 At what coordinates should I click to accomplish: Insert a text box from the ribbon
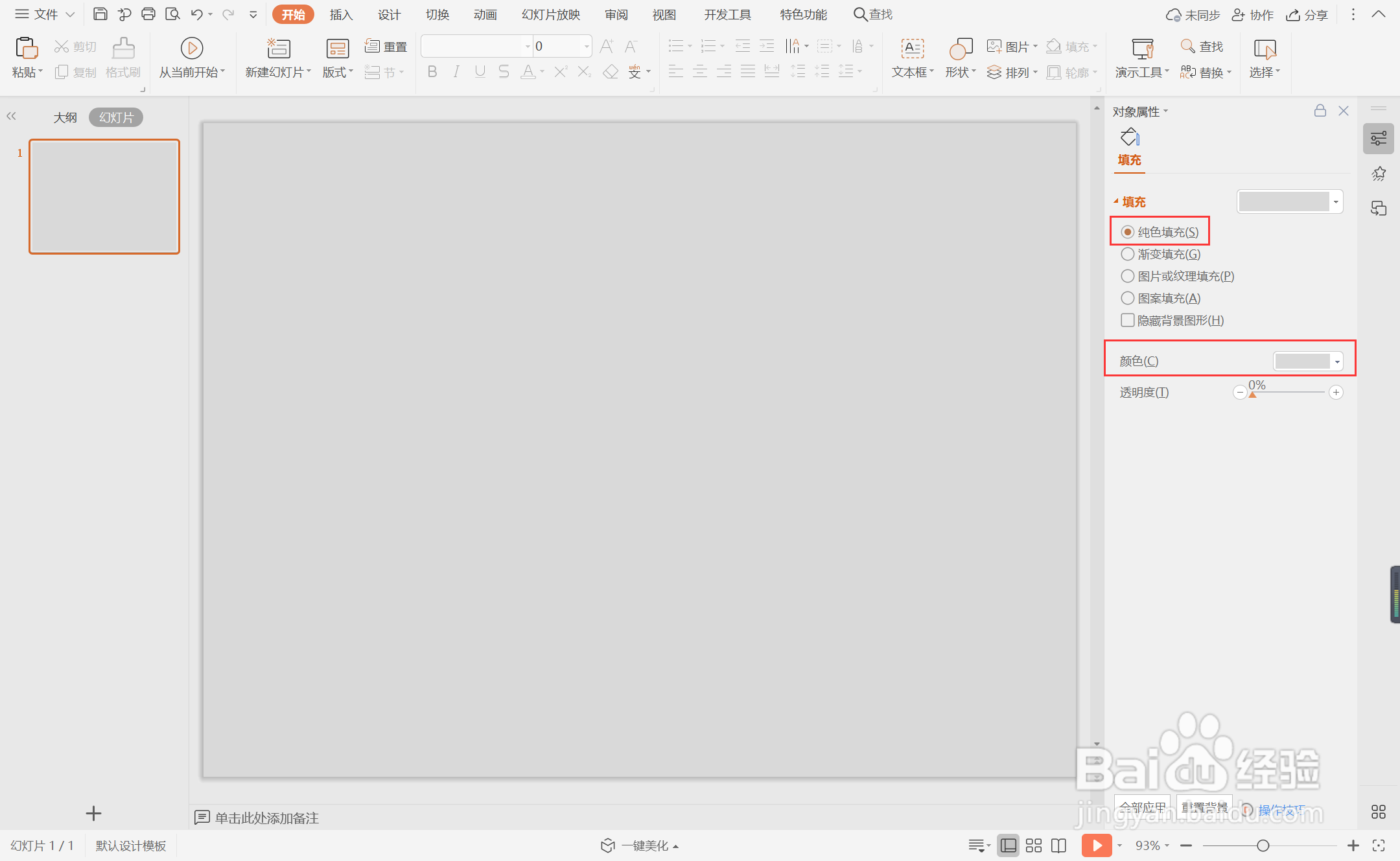tap(912, 49)
